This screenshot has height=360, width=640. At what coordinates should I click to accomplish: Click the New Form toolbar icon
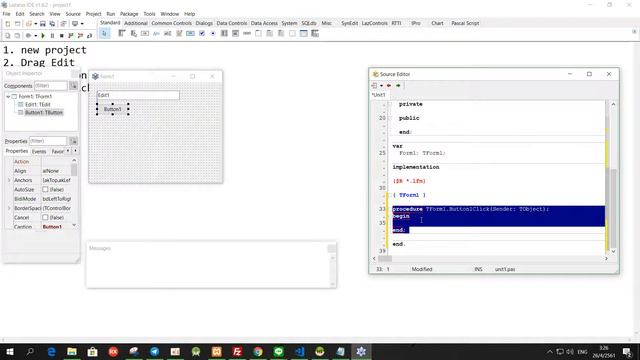pyautogui.click(x=17, y=24)
